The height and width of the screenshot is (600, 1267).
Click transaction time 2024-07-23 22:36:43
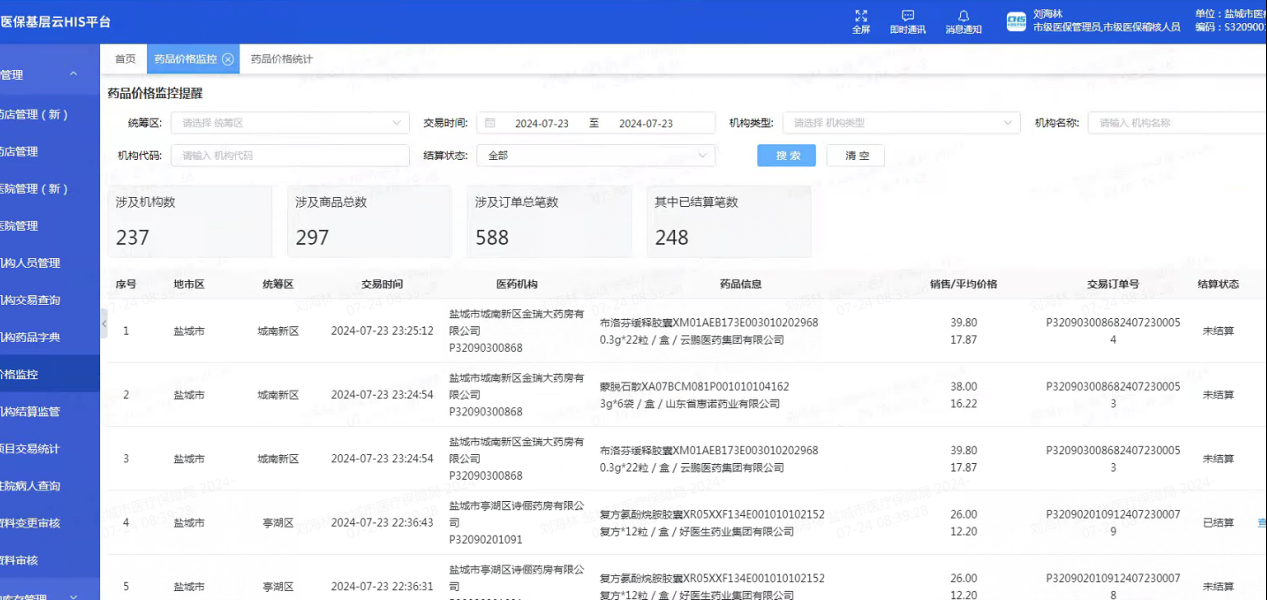click(x=382, y=523)
